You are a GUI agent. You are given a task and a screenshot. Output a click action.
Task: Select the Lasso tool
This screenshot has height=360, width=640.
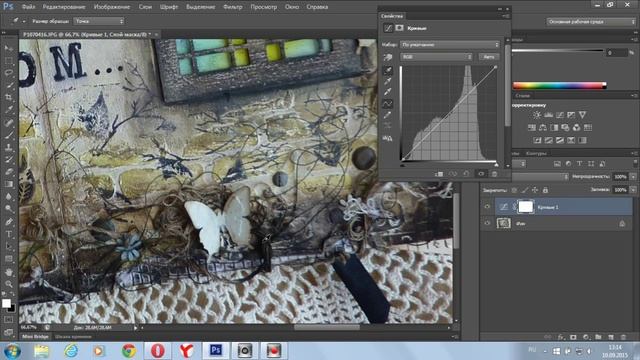pos(9,73)
